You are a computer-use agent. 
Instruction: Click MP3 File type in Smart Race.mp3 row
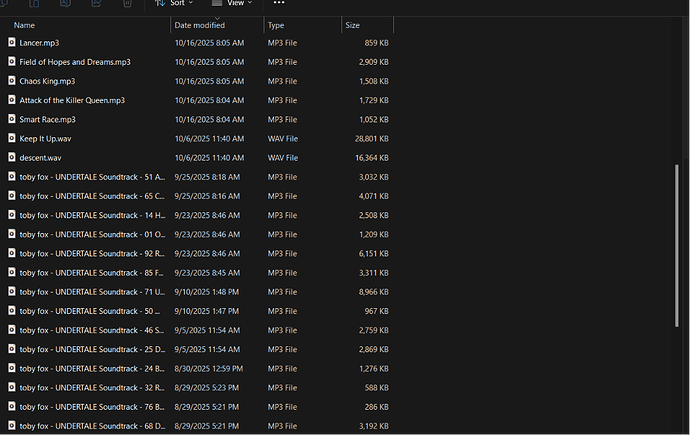click(x=282, y=120)
